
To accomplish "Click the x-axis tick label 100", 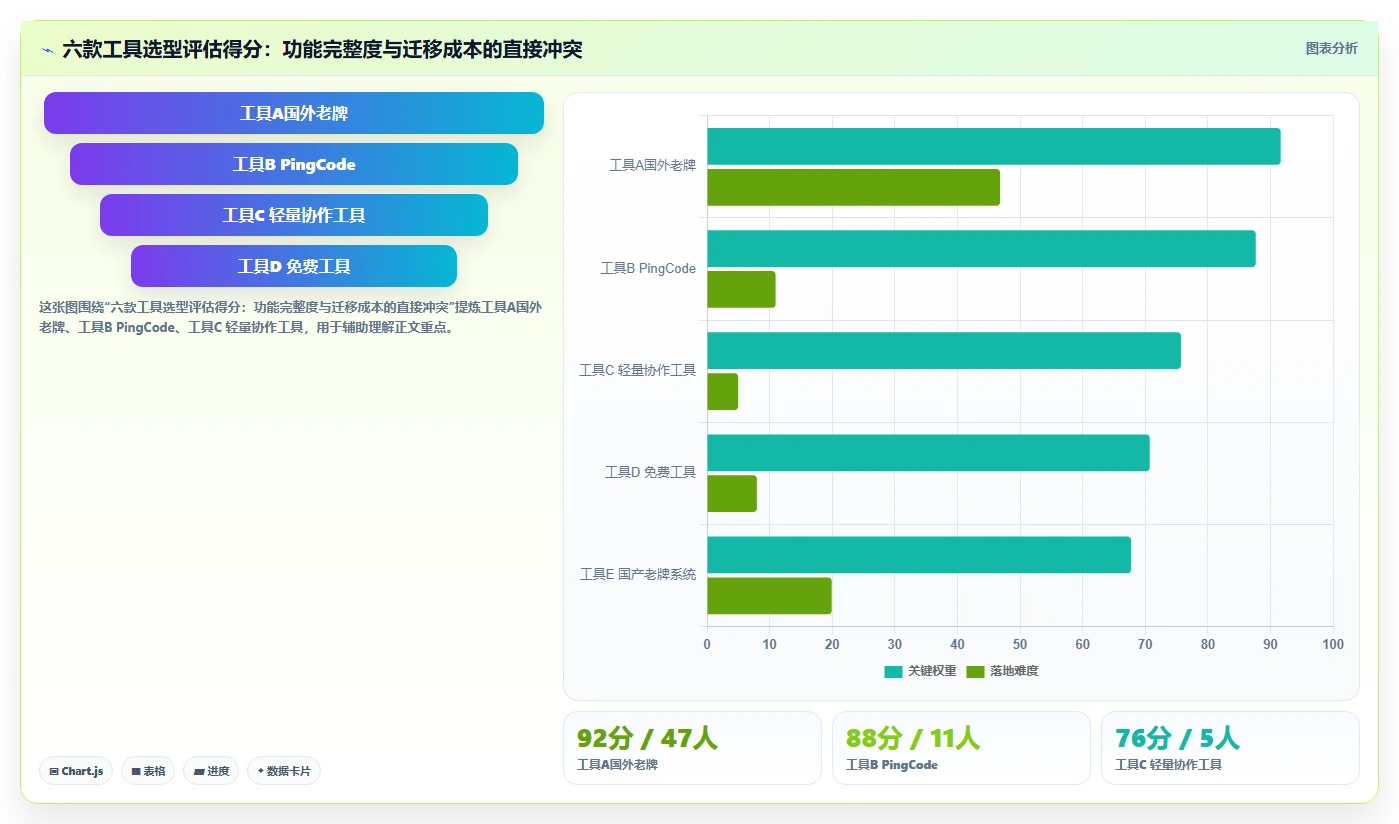I will coord(1333,645).
